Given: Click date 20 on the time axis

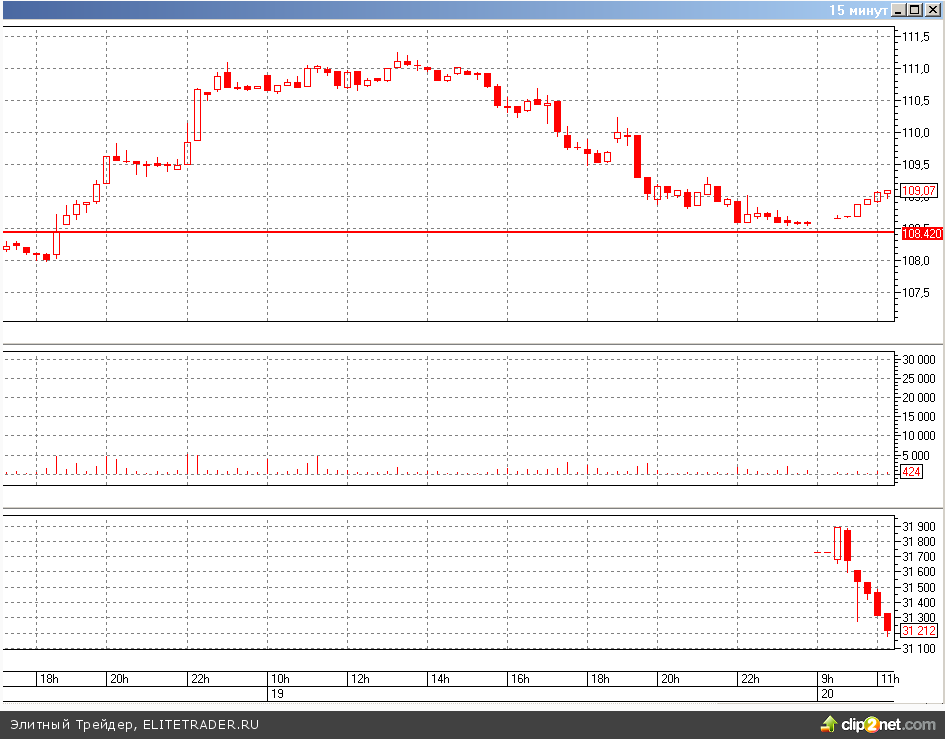Looking at the screenshot, I should coord(827,692).
